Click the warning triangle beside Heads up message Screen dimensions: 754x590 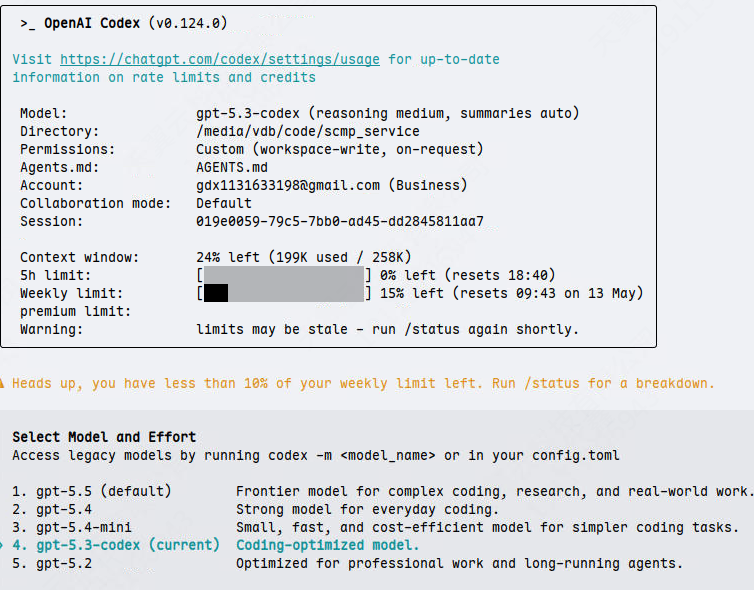[x=2, y=383]
